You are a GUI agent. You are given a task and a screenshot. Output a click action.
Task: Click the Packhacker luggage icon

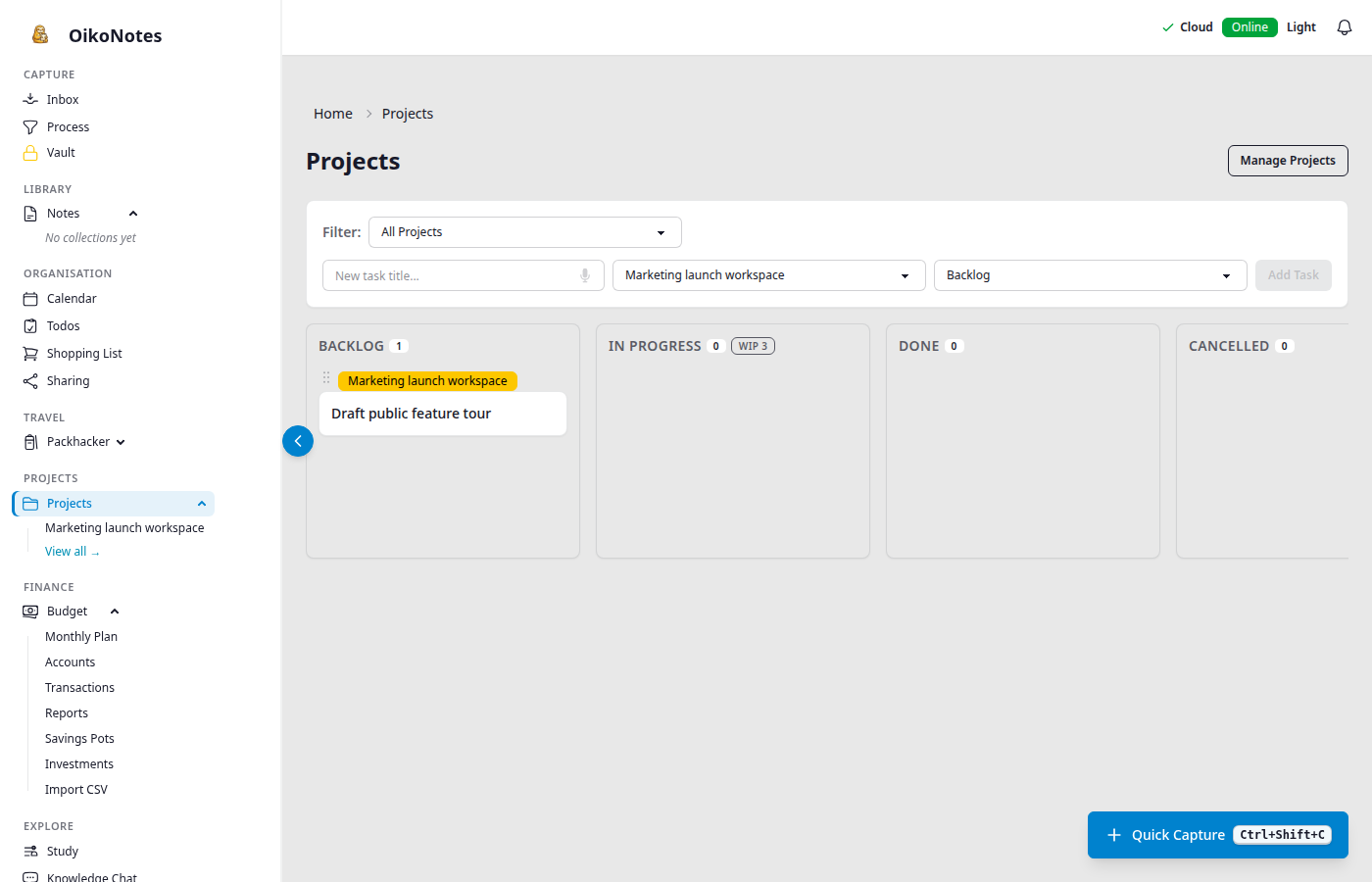[x=30, y=442]
